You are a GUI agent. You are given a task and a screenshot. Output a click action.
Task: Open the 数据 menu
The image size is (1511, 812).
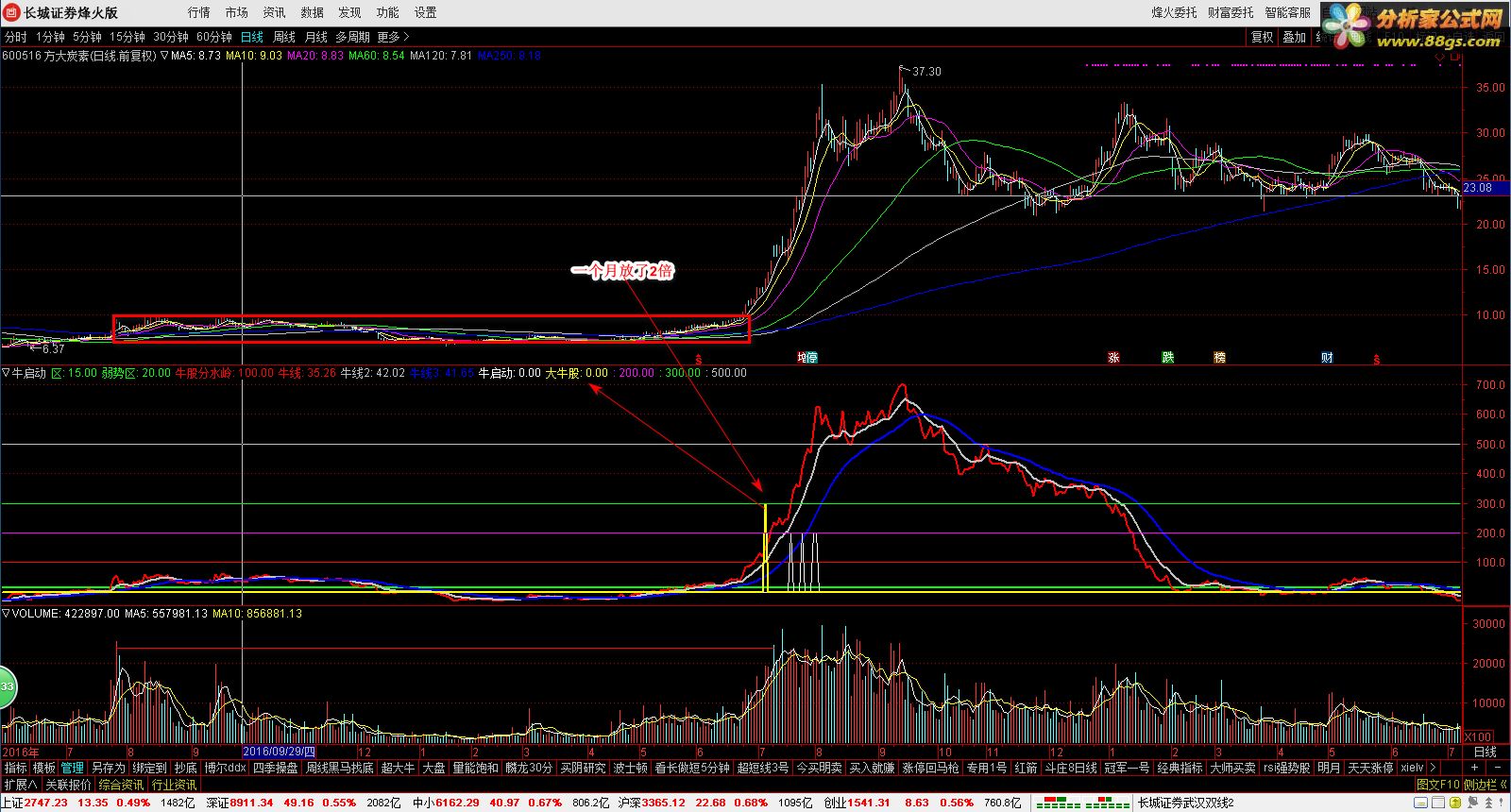(x=312, y=12)
